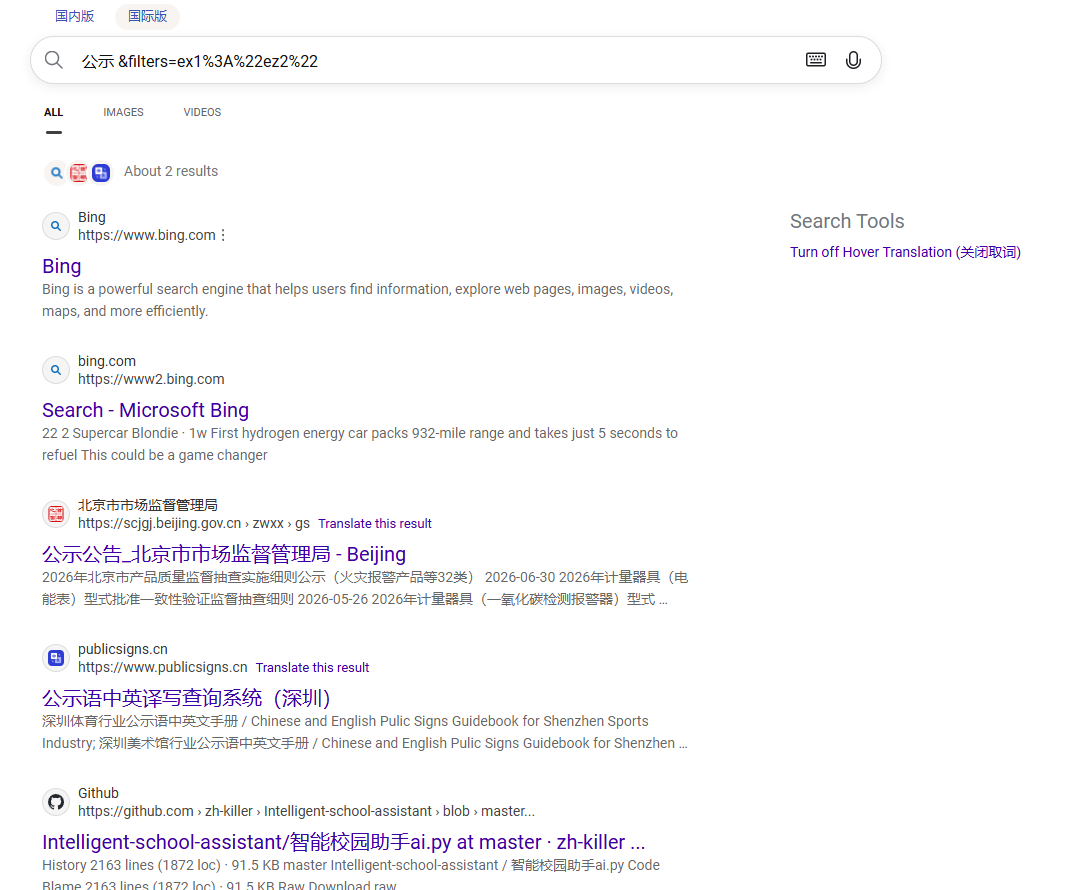
Task: Click the https://www.bing.com URL text
Action: point(146,235)
